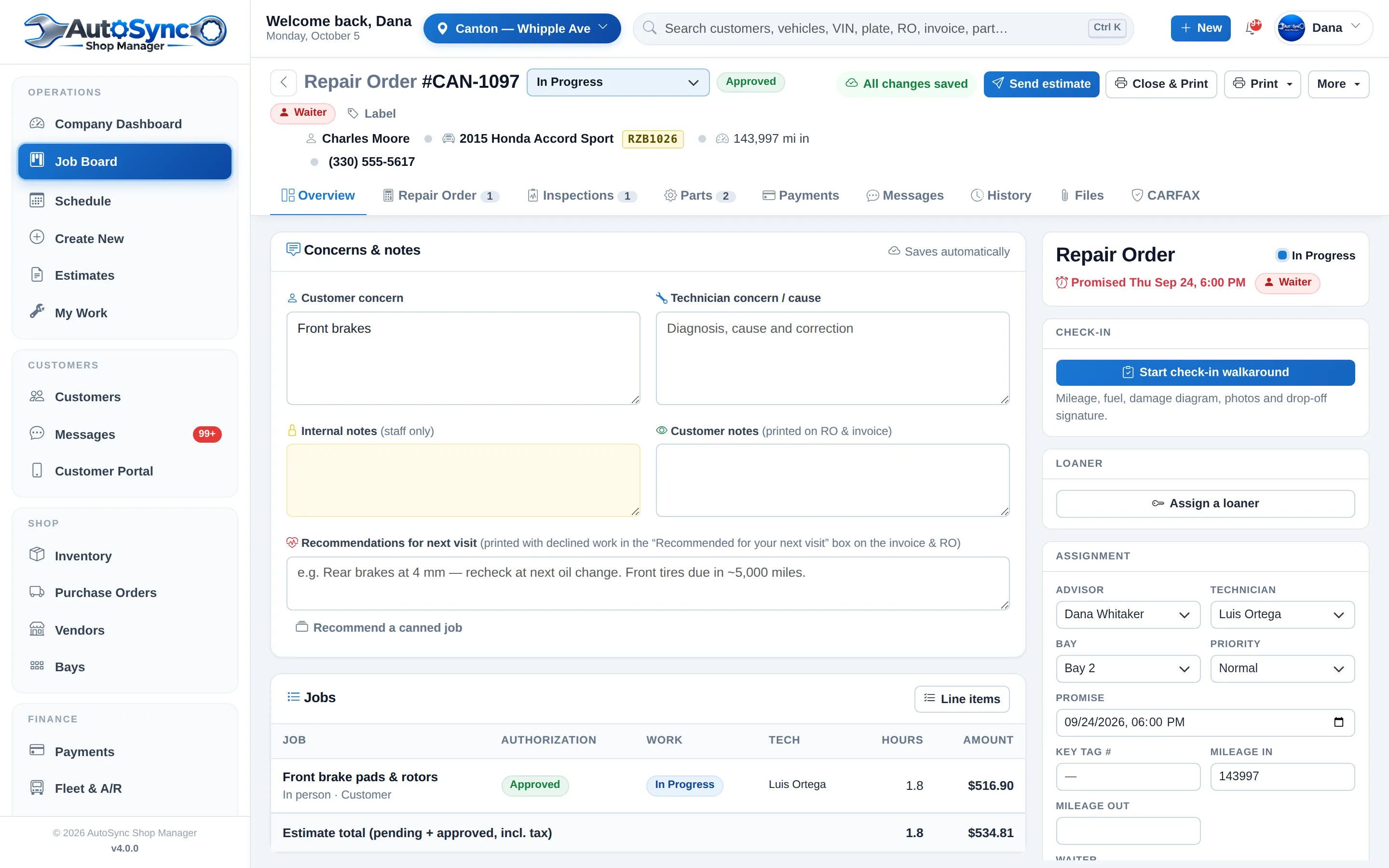Screen dimensions: 1389x868
Task: Open Vendors page
Action: point(124,630)
